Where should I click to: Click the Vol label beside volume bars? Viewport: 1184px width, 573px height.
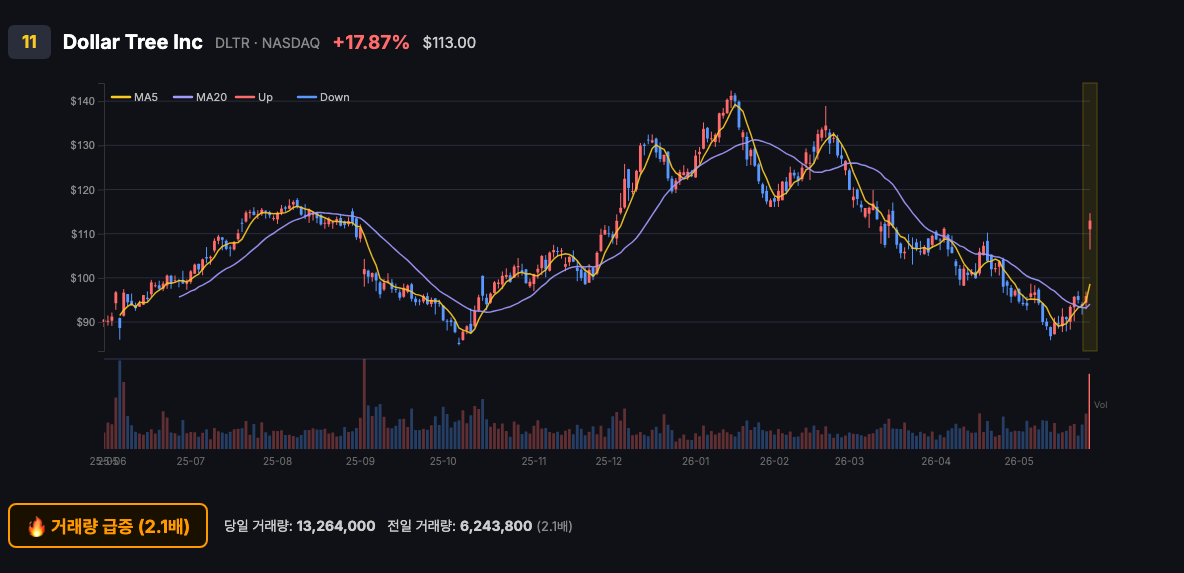point(1100,405)
